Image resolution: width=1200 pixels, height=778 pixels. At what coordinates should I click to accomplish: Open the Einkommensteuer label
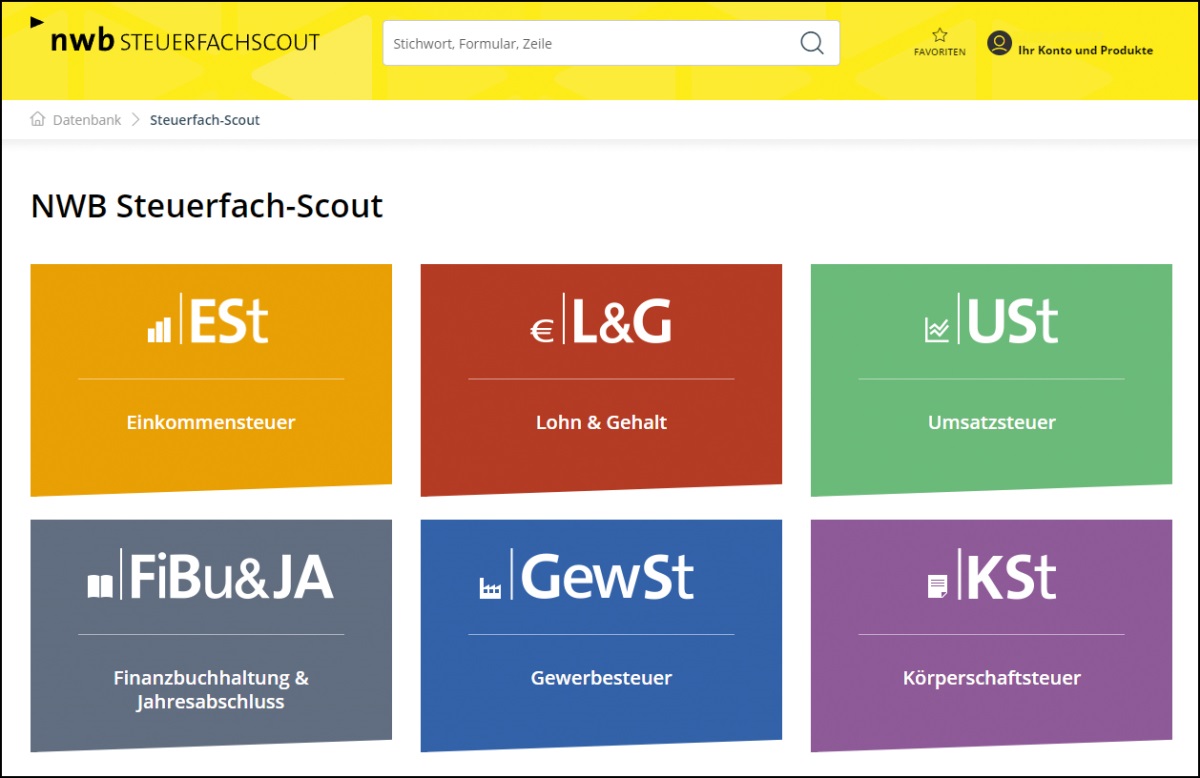[x=211, y=422]
